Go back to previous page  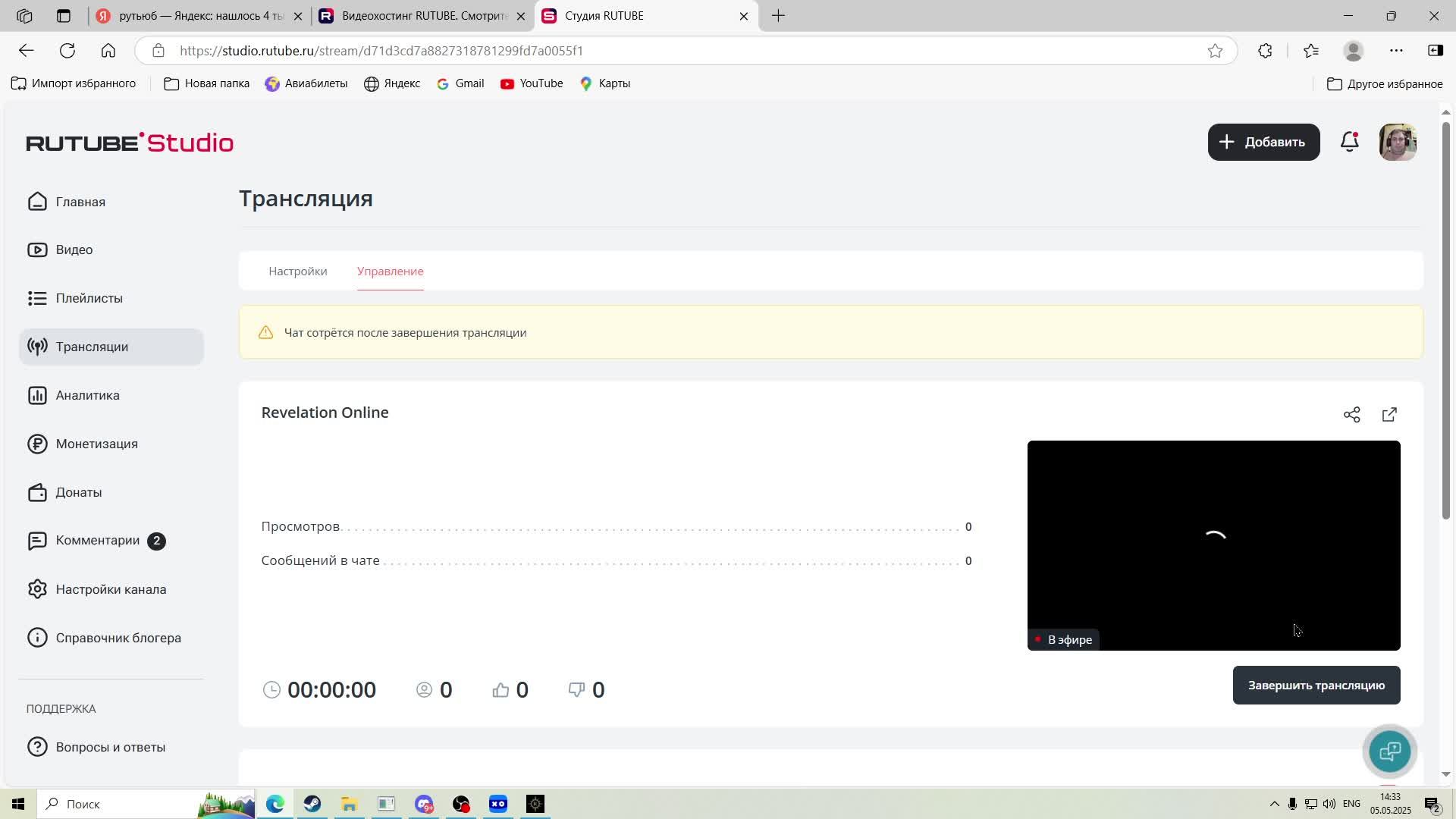pos(27,51)
